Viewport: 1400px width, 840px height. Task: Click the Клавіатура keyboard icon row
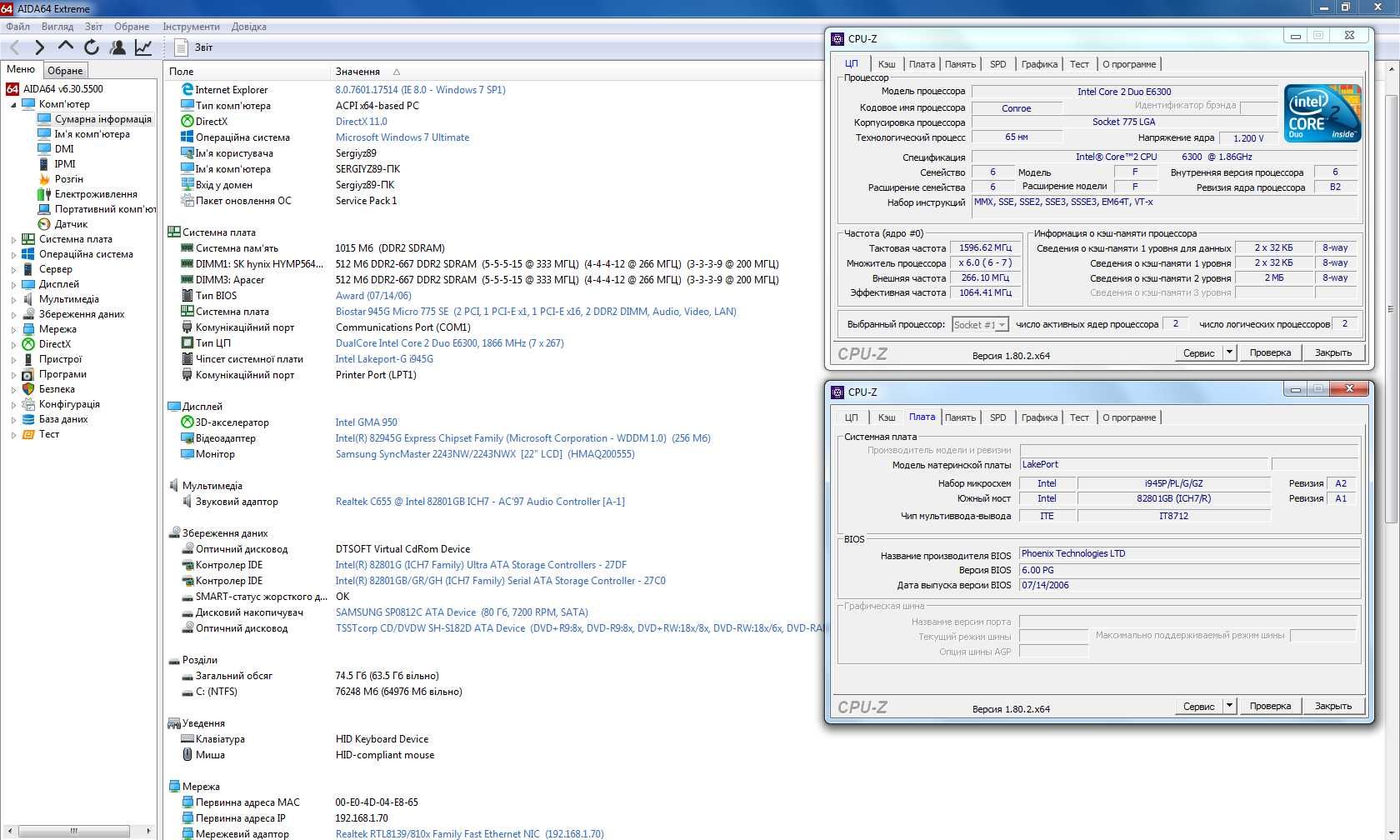pyautogui.click(x=187, y=739)
